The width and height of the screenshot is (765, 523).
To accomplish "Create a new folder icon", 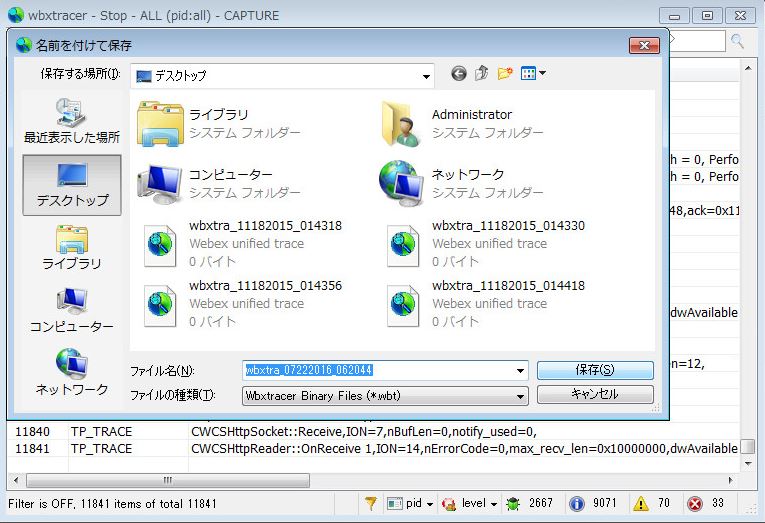I will pyautogui.click(x=505, y=73).
